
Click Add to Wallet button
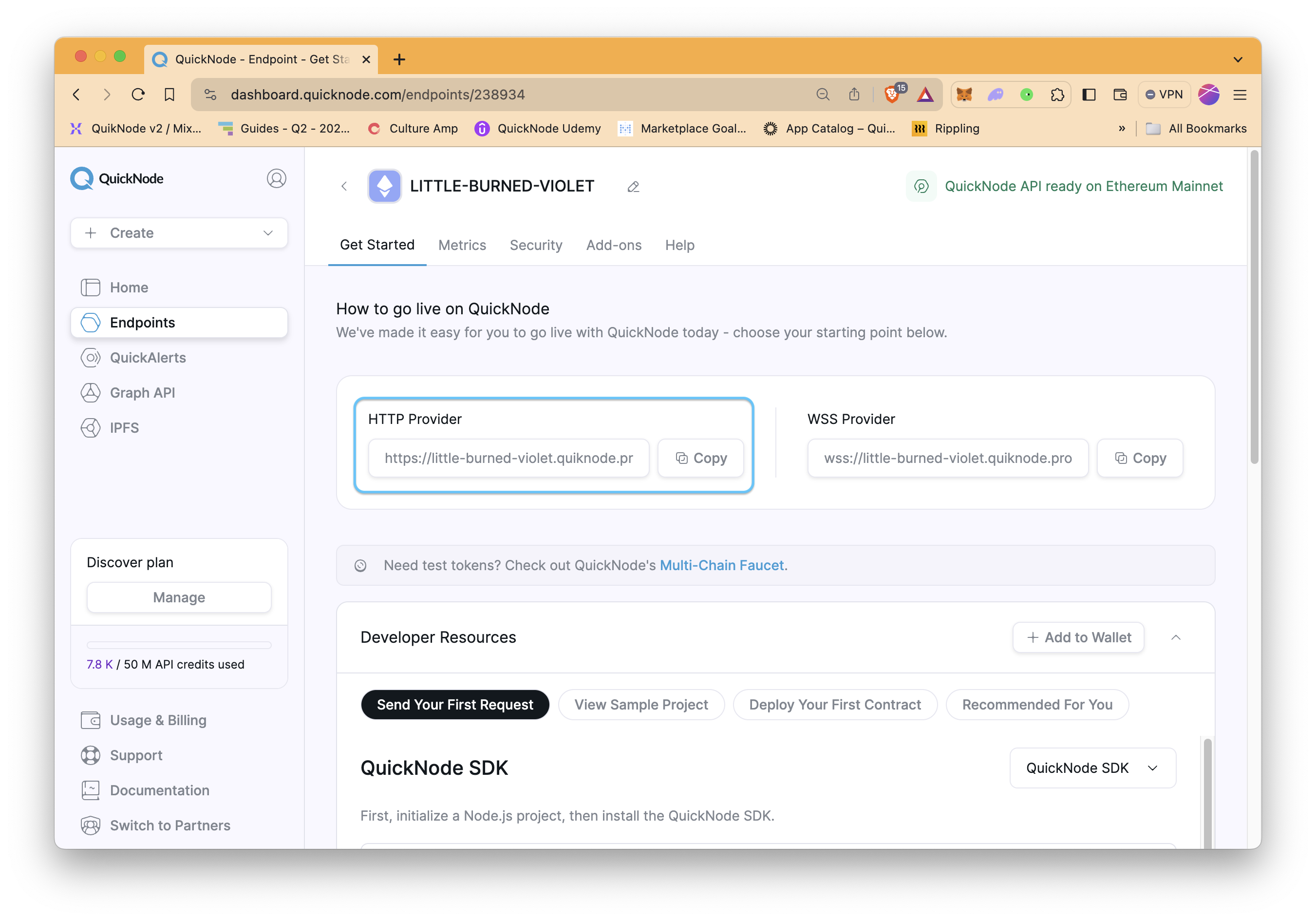pyautogui.click(x=1078, y=638)
